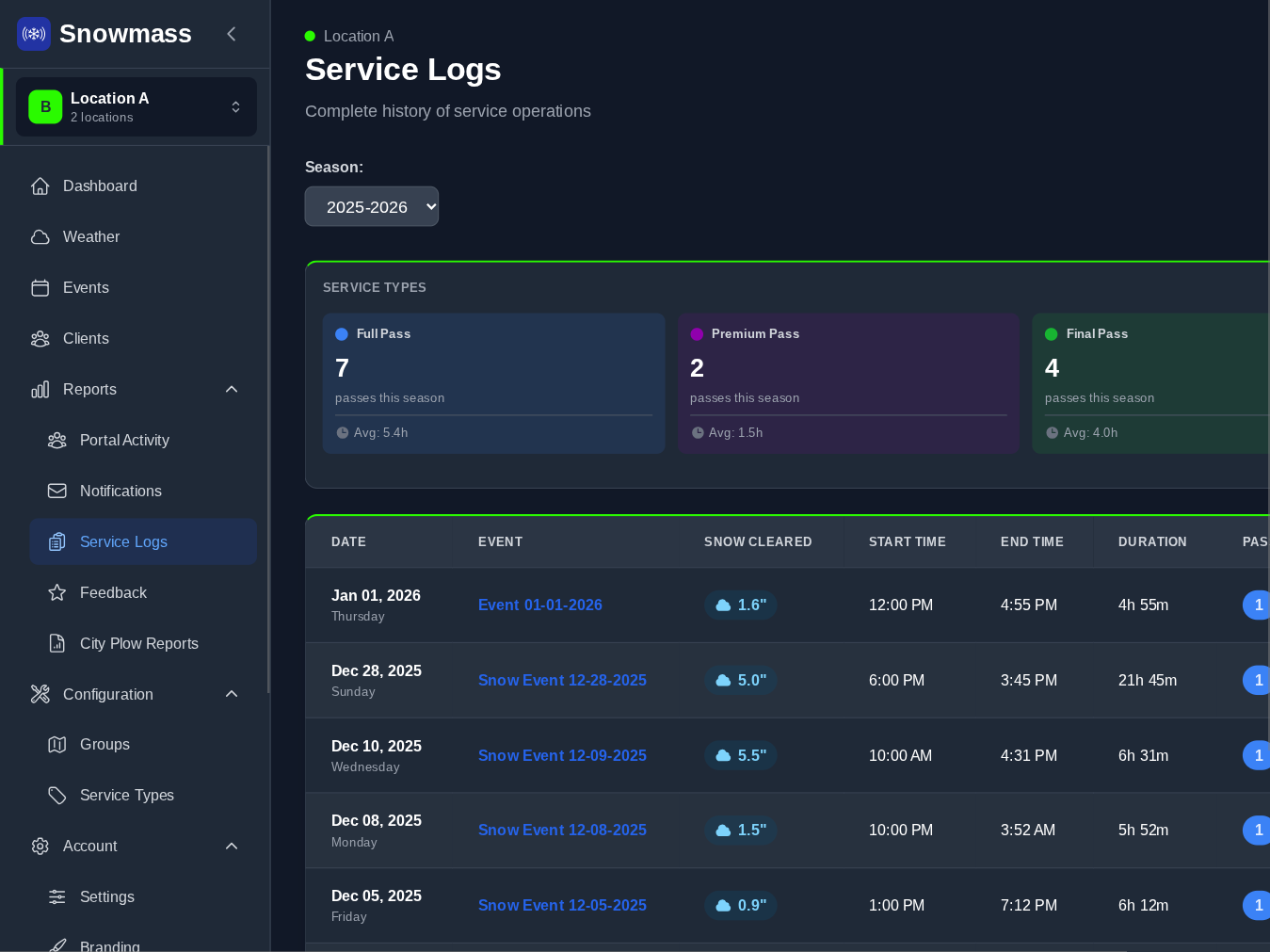Click the Service Types tag icon
1270x952 pixels.
coord(56,796)
